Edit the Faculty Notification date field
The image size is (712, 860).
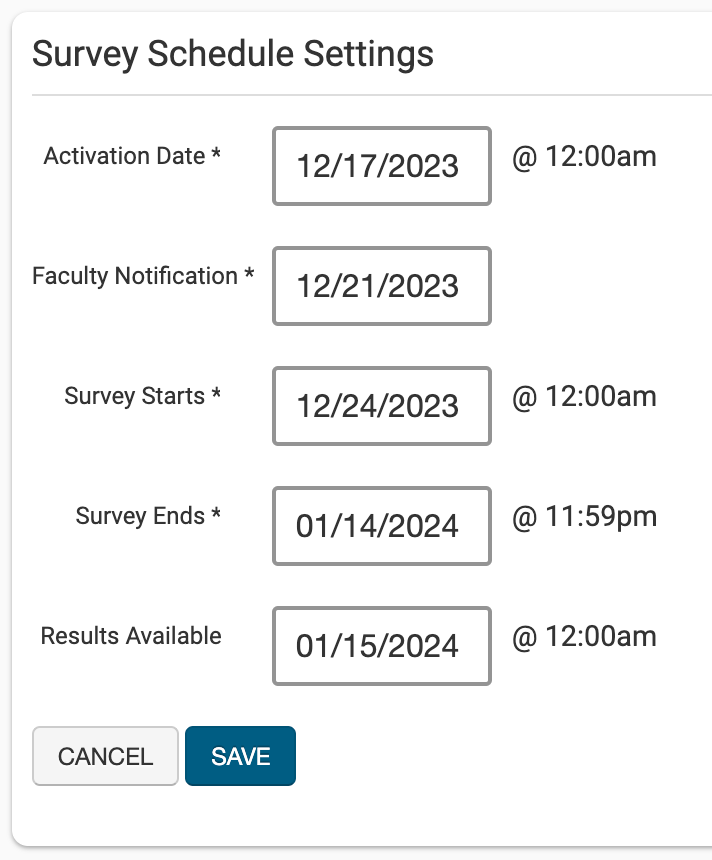point(381,286)
